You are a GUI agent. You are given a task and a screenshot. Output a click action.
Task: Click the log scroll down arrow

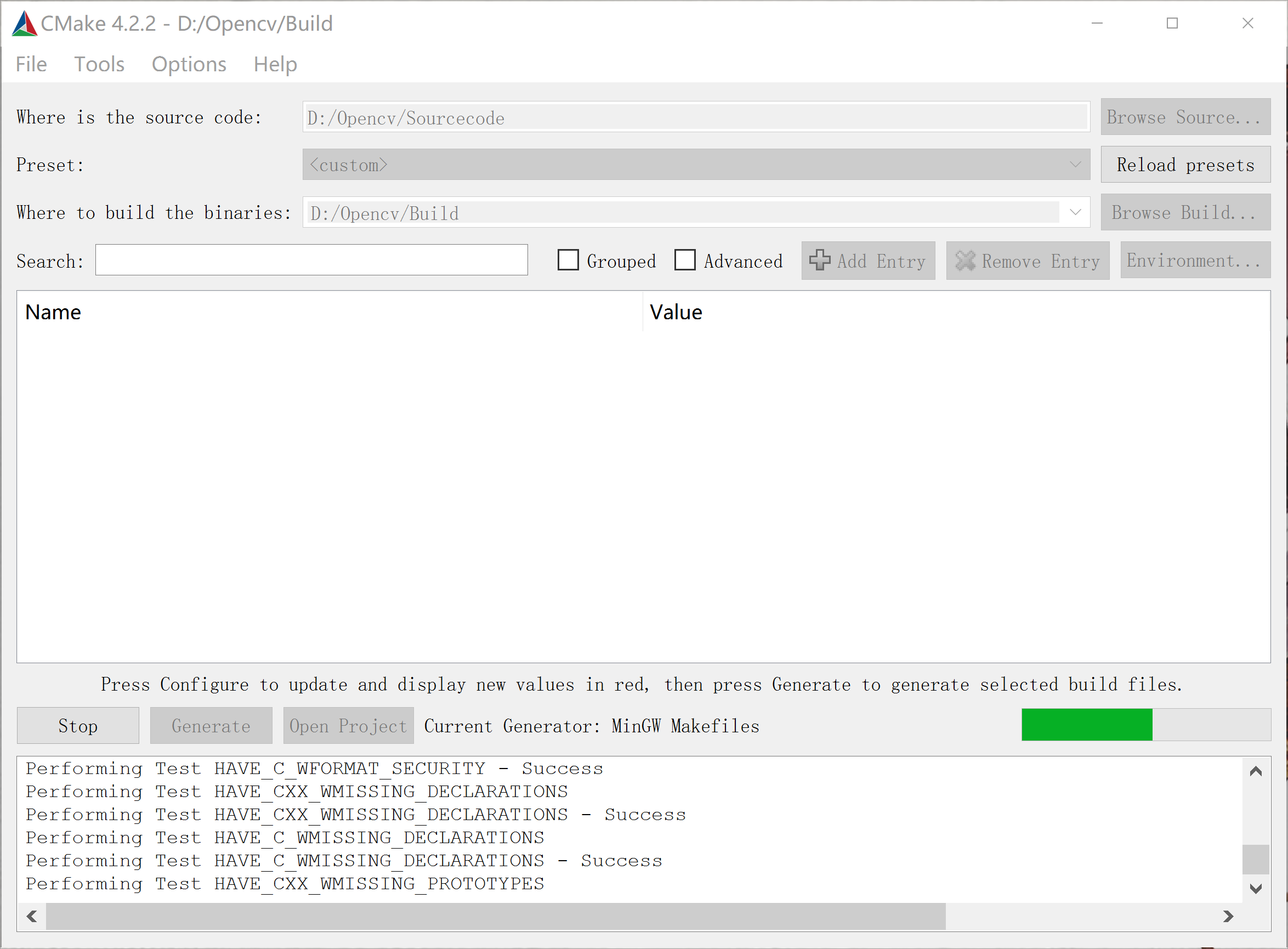(x=1255, y=889)
